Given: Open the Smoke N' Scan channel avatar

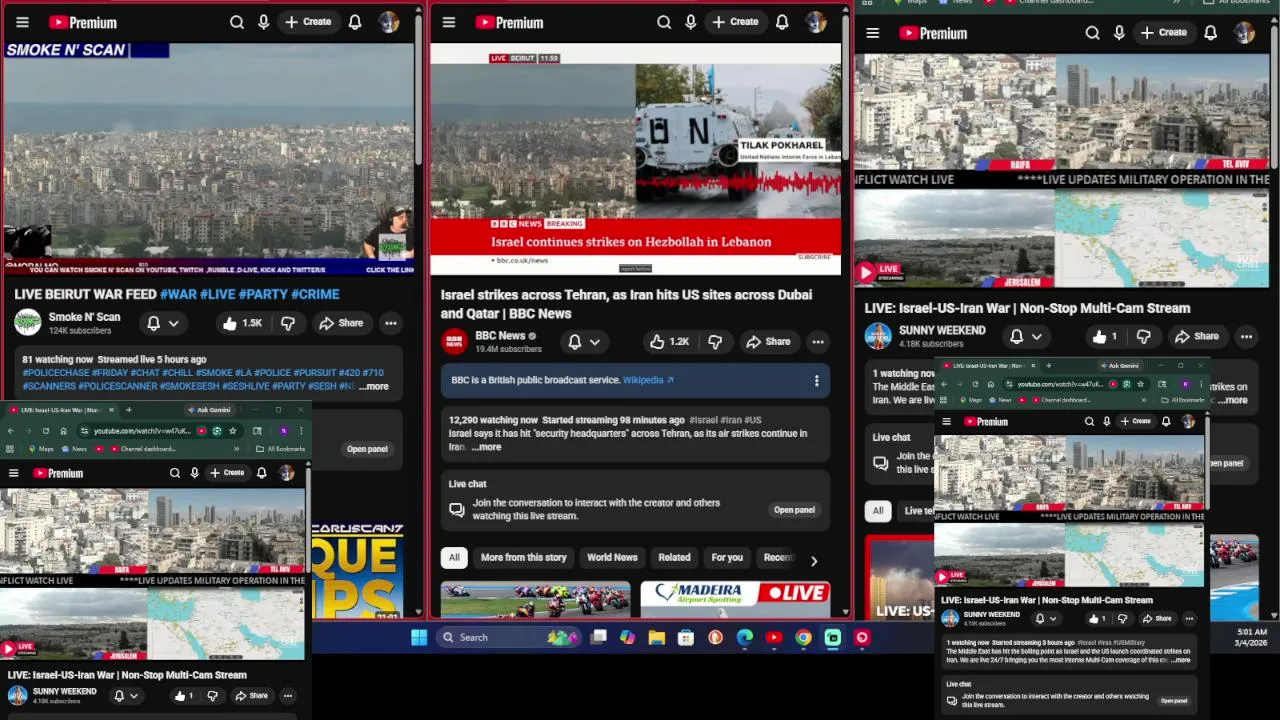Looking at the screenshot, I should pyautogui.click(x=28, y=322).
